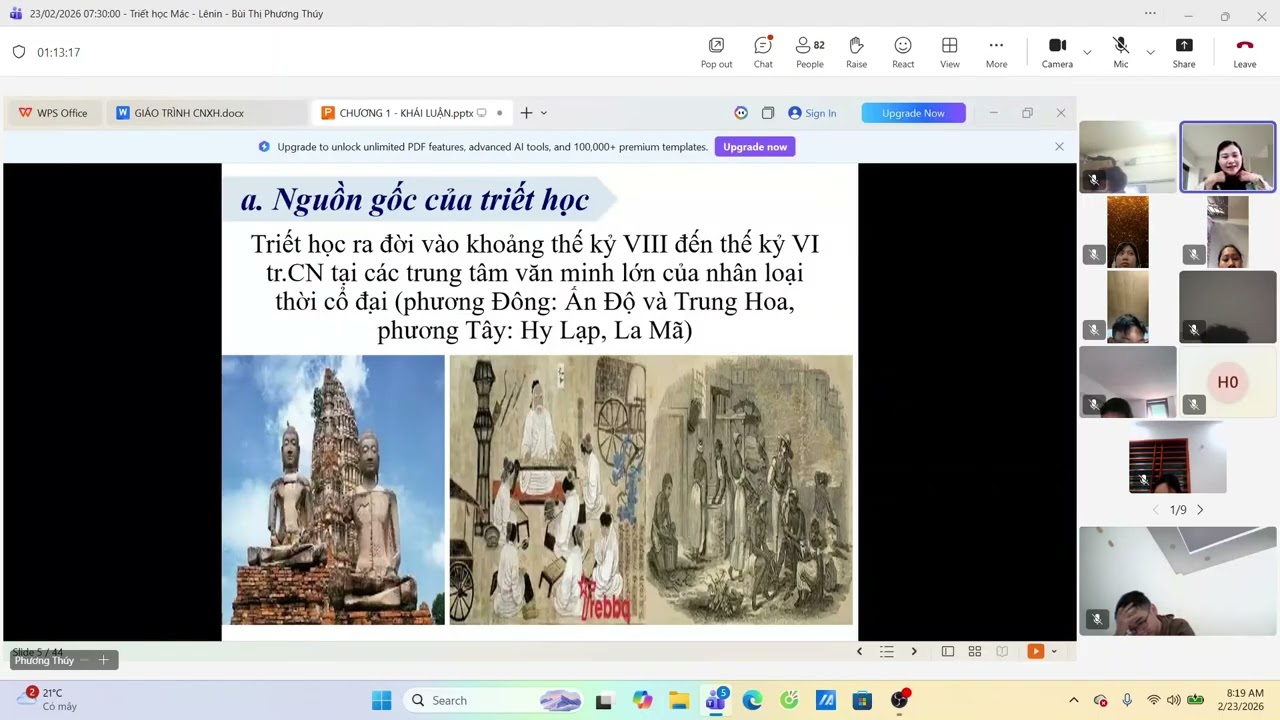1280x720 pixels.
Task: Open the More actions menu
Action: click(996, 53)
